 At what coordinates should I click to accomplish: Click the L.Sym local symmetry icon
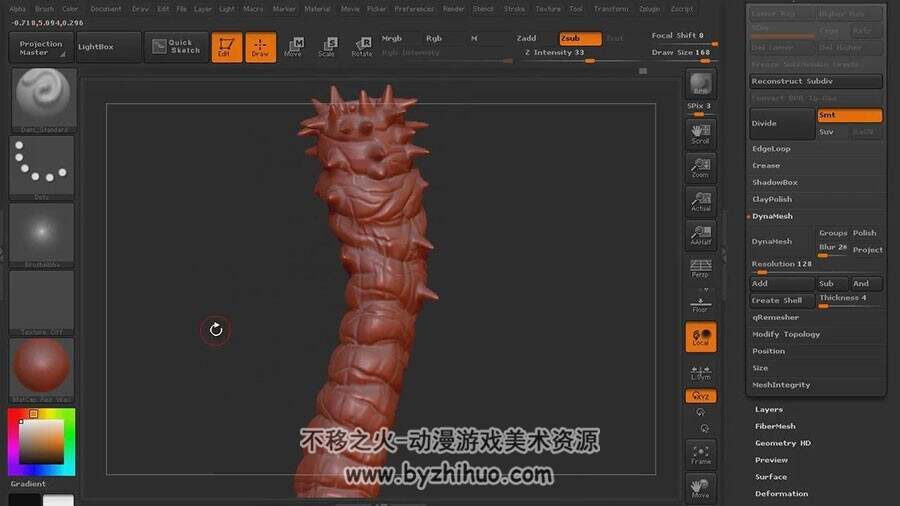700,373
